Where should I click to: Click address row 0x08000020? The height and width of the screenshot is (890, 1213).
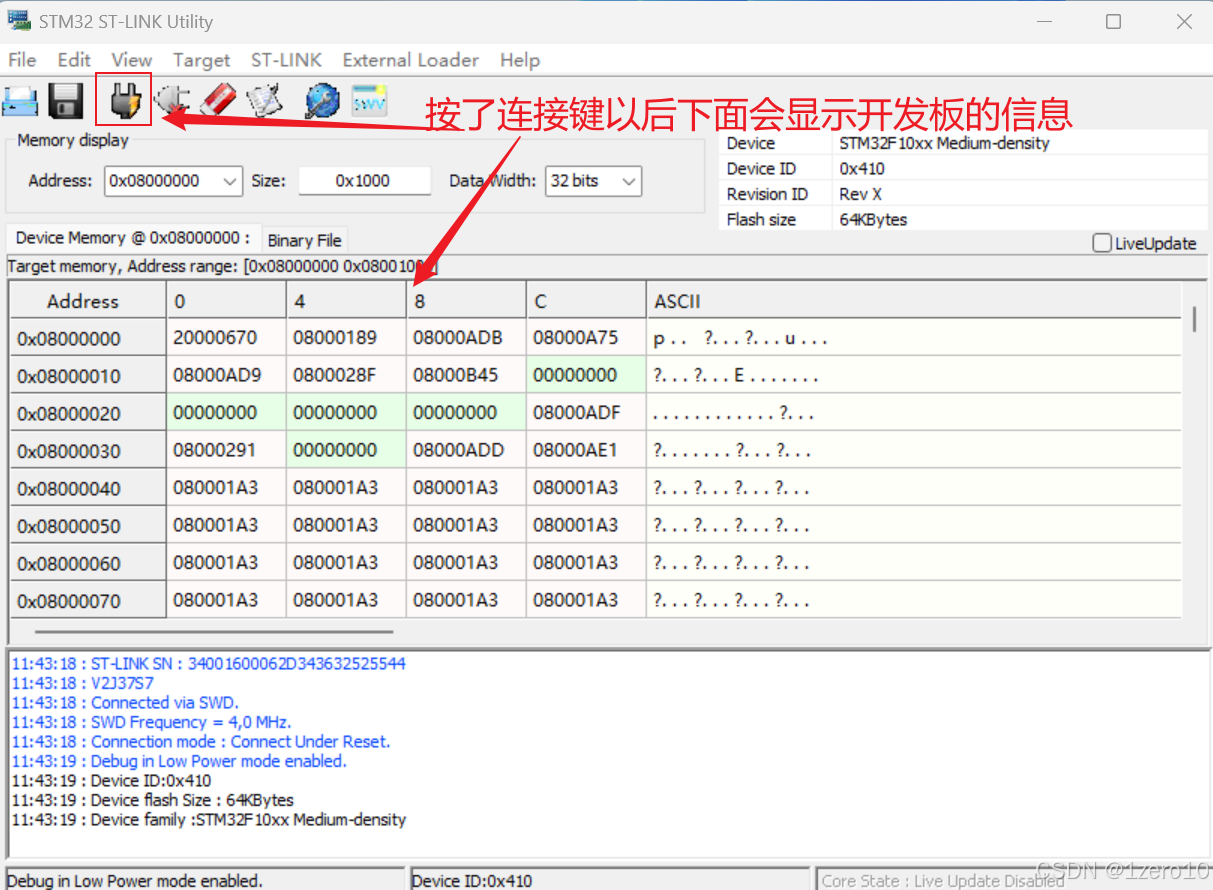(88, 413)
